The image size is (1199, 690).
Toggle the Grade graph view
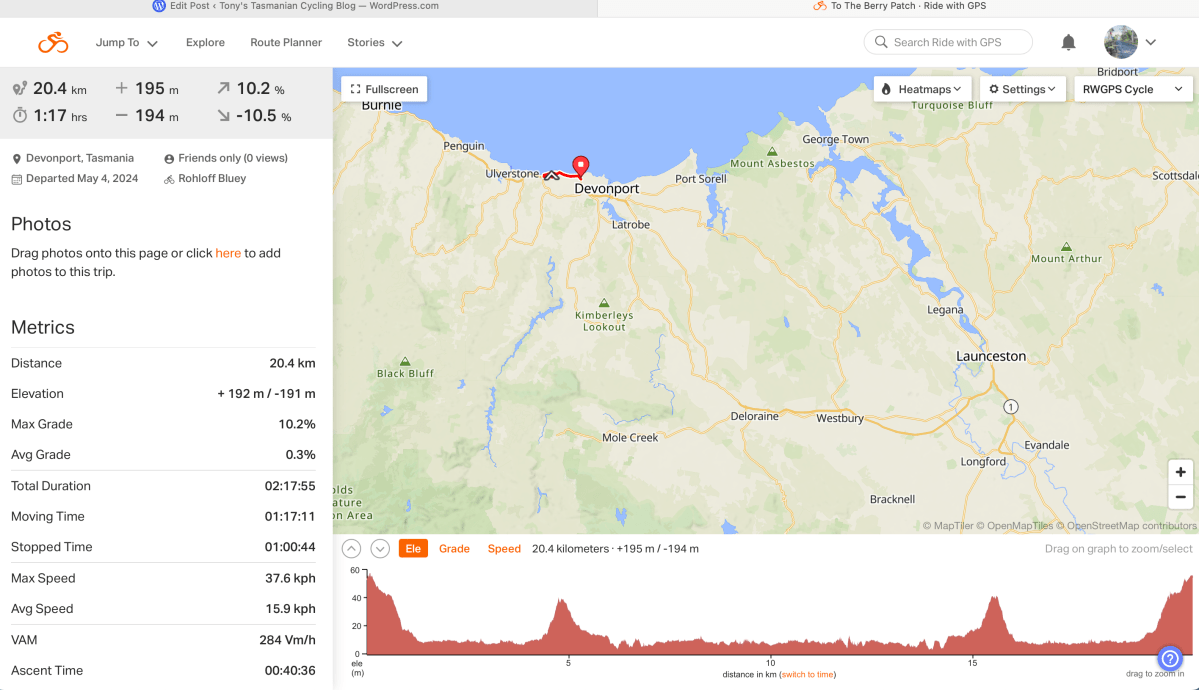pos(454,549)
